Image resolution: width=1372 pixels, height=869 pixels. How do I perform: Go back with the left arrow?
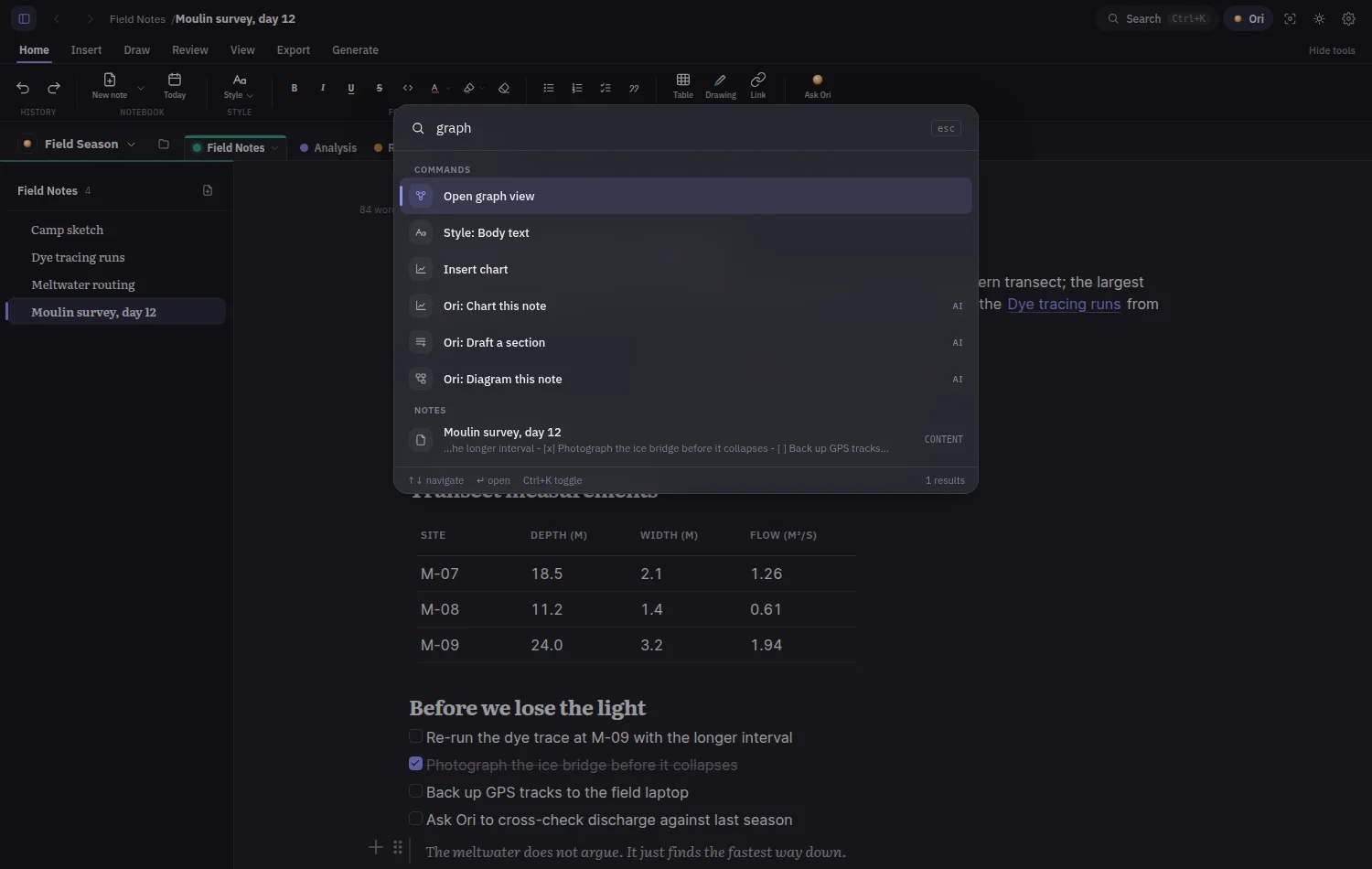pyautogui.click(x=57, y=18)
